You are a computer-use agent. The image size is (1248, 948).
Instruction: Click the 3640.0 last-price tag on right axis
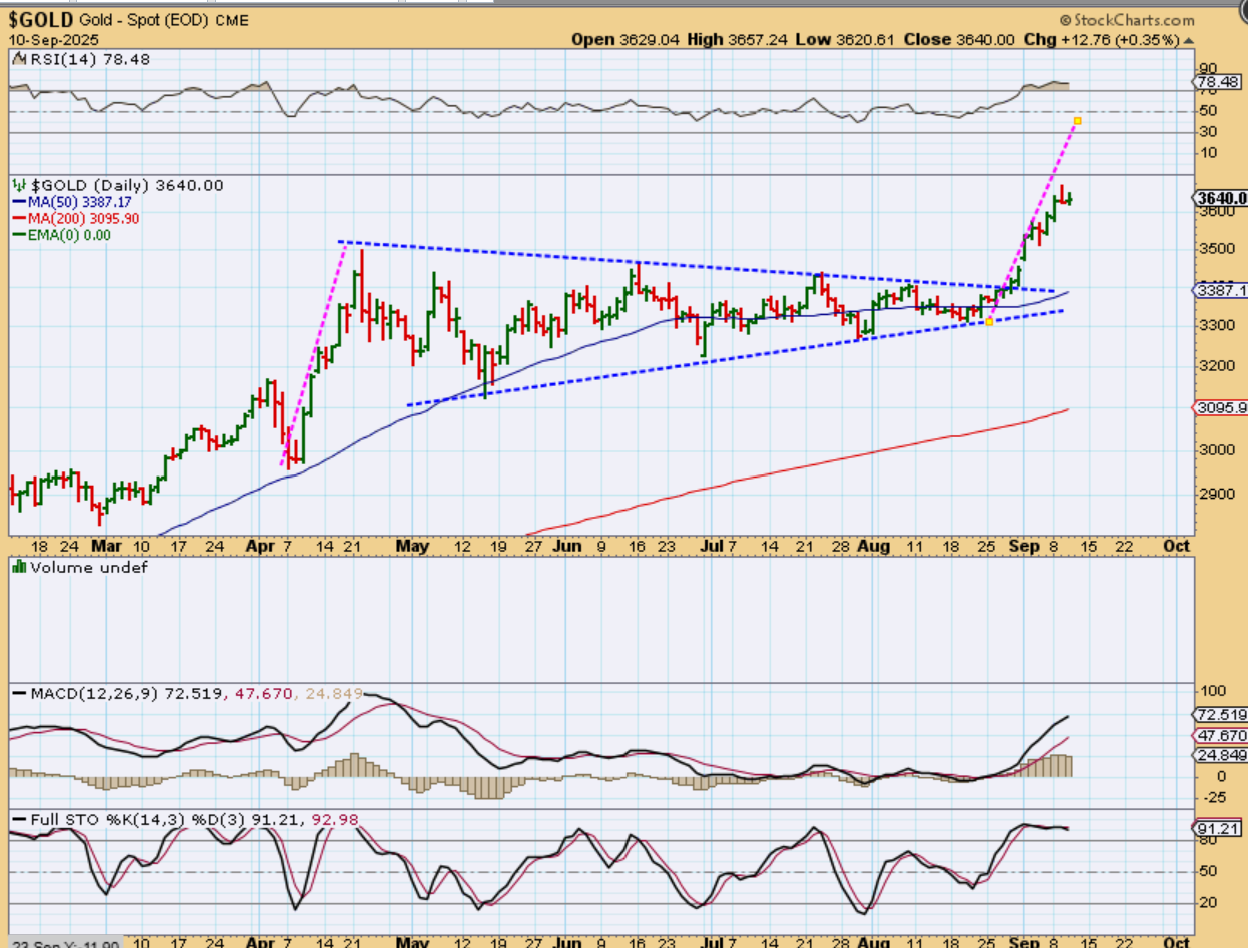tap(1221, 198)
